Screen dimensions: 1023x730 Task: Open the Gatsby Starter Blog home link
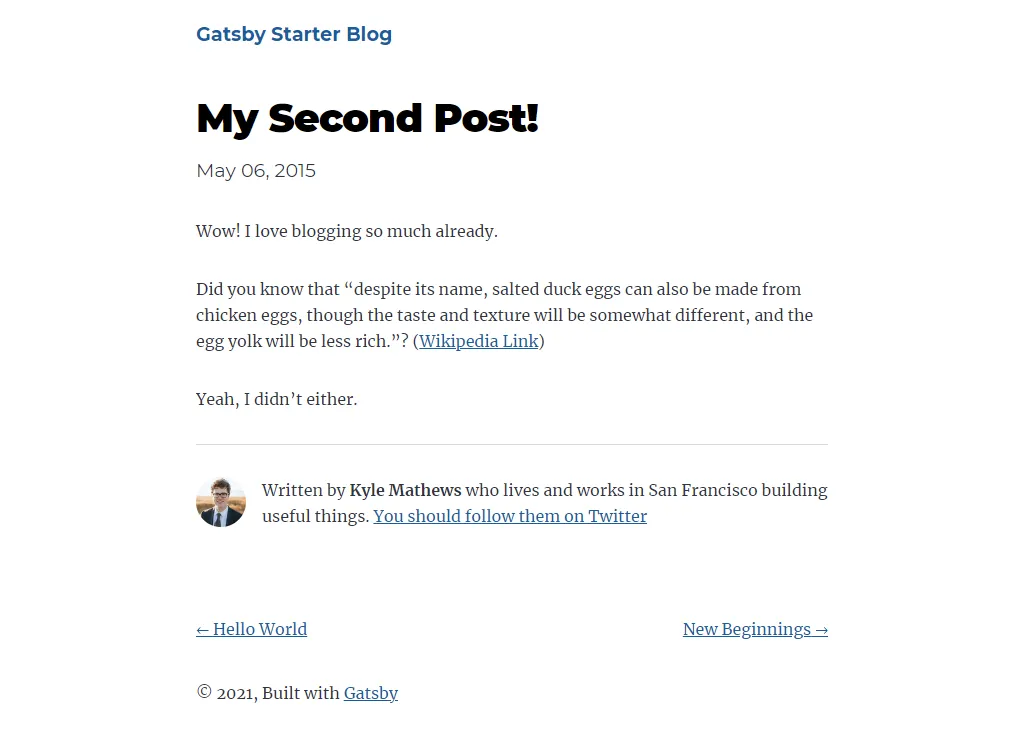tap(294, 34)
